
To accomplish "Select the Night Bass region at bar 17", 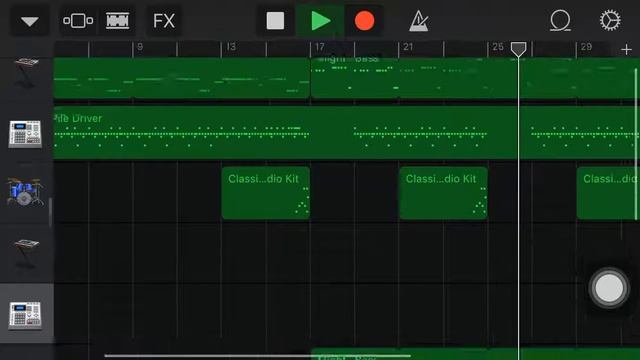I will [475, 78].
